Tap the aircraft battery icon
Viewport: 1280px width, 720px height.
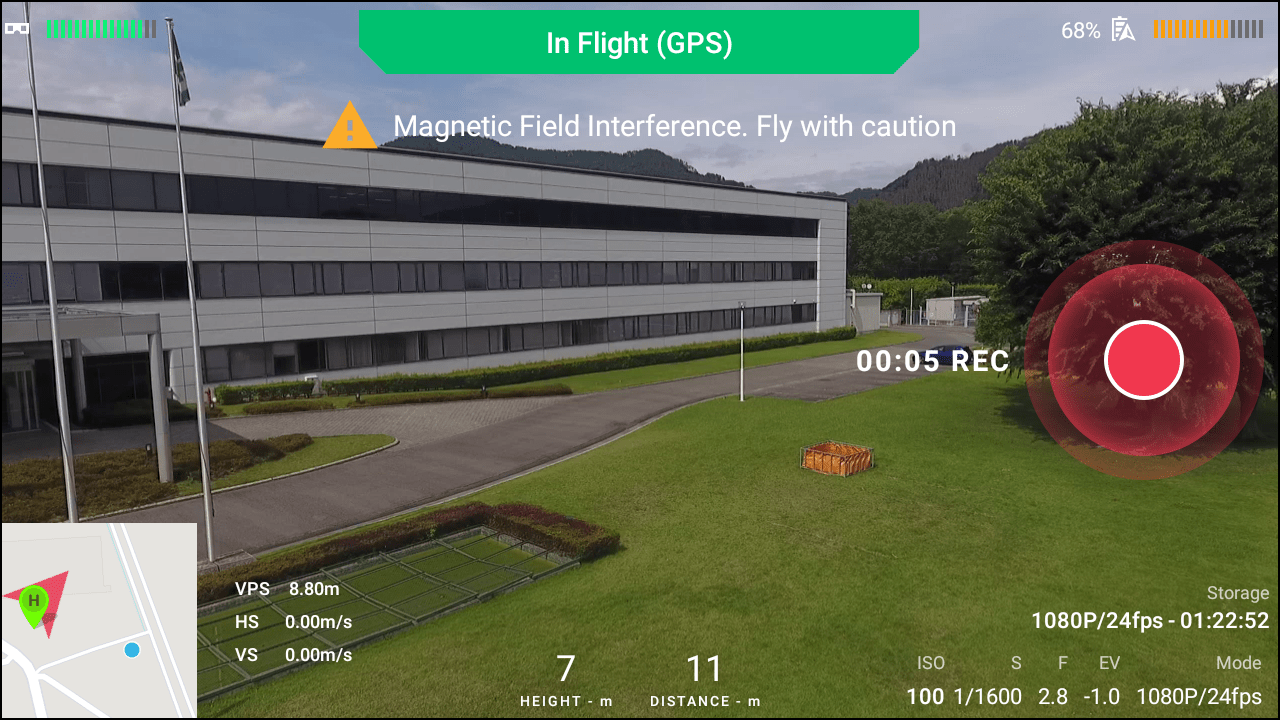1124,30
